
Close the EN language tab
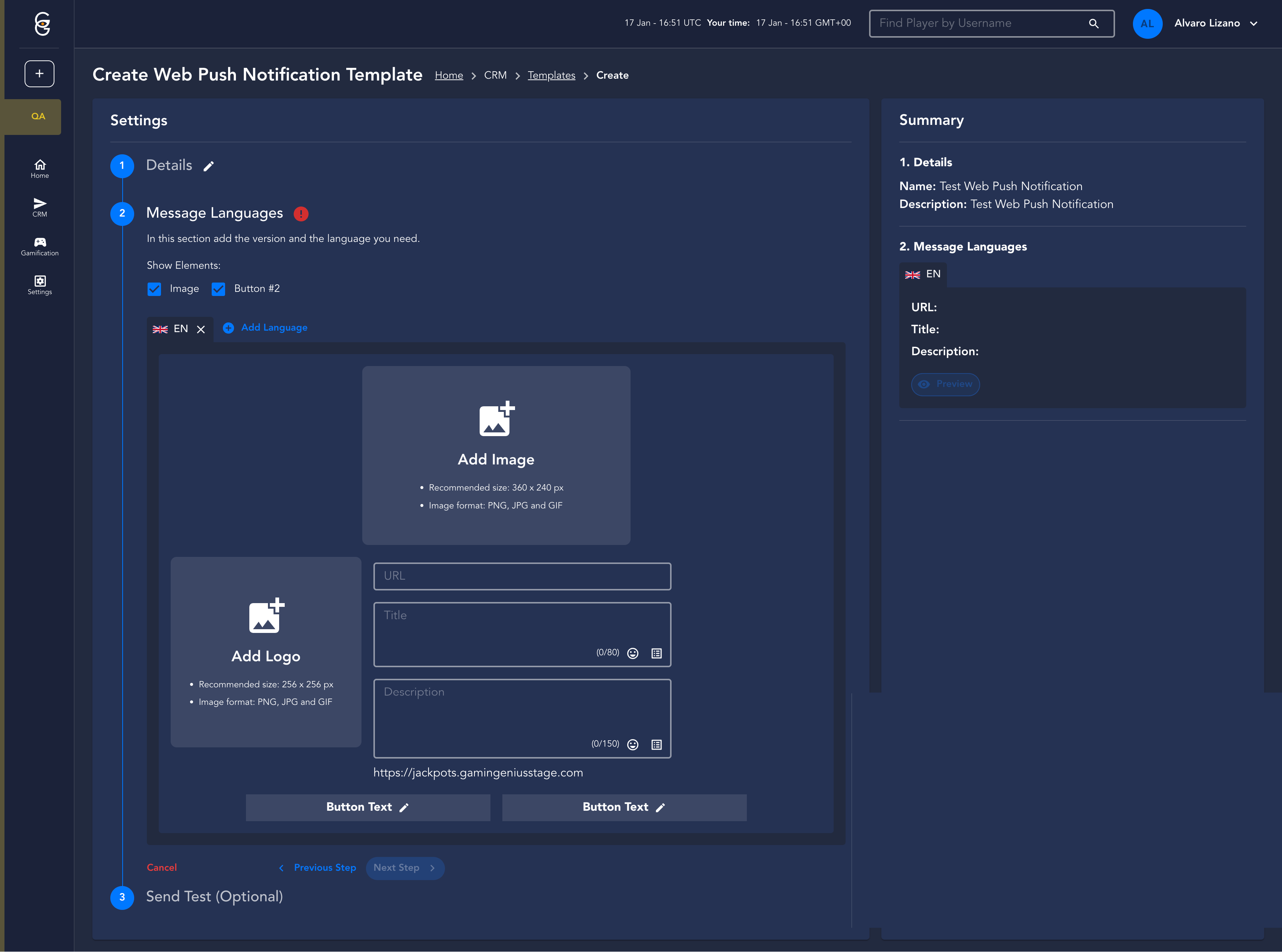200,330
